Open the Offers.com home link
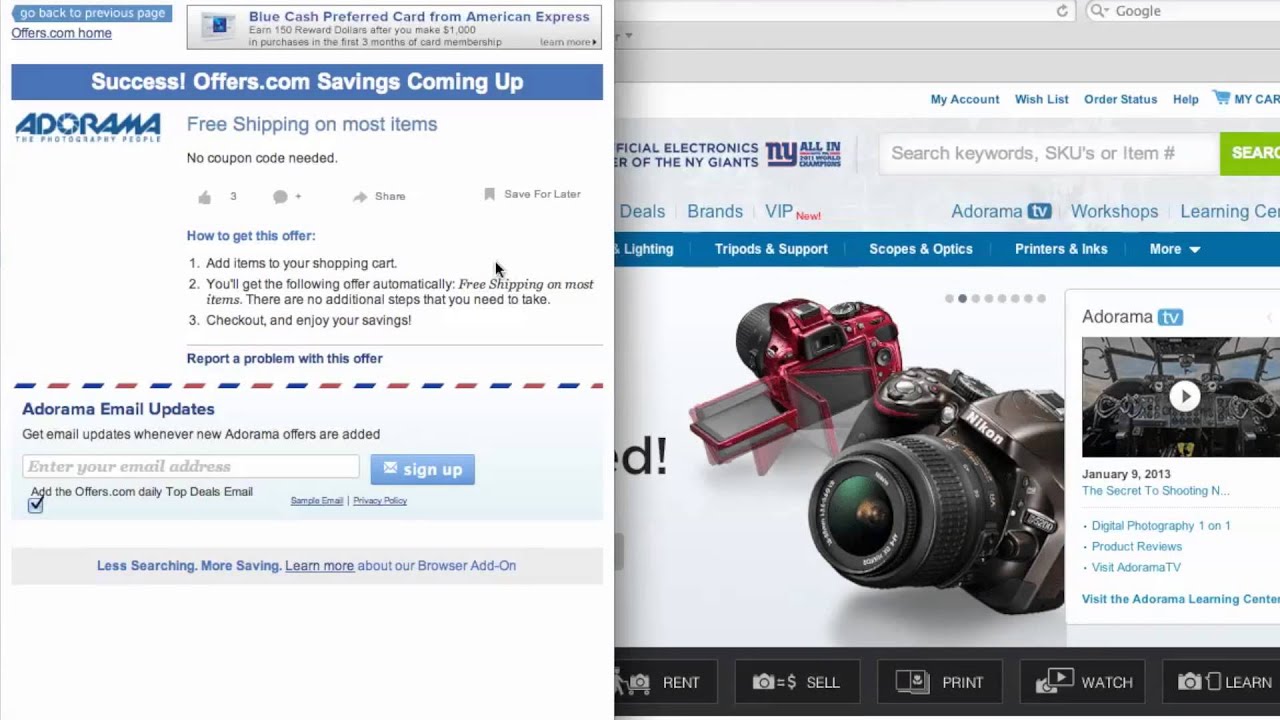This screenshot has height=720, width=1280. (x=61, y=33)
